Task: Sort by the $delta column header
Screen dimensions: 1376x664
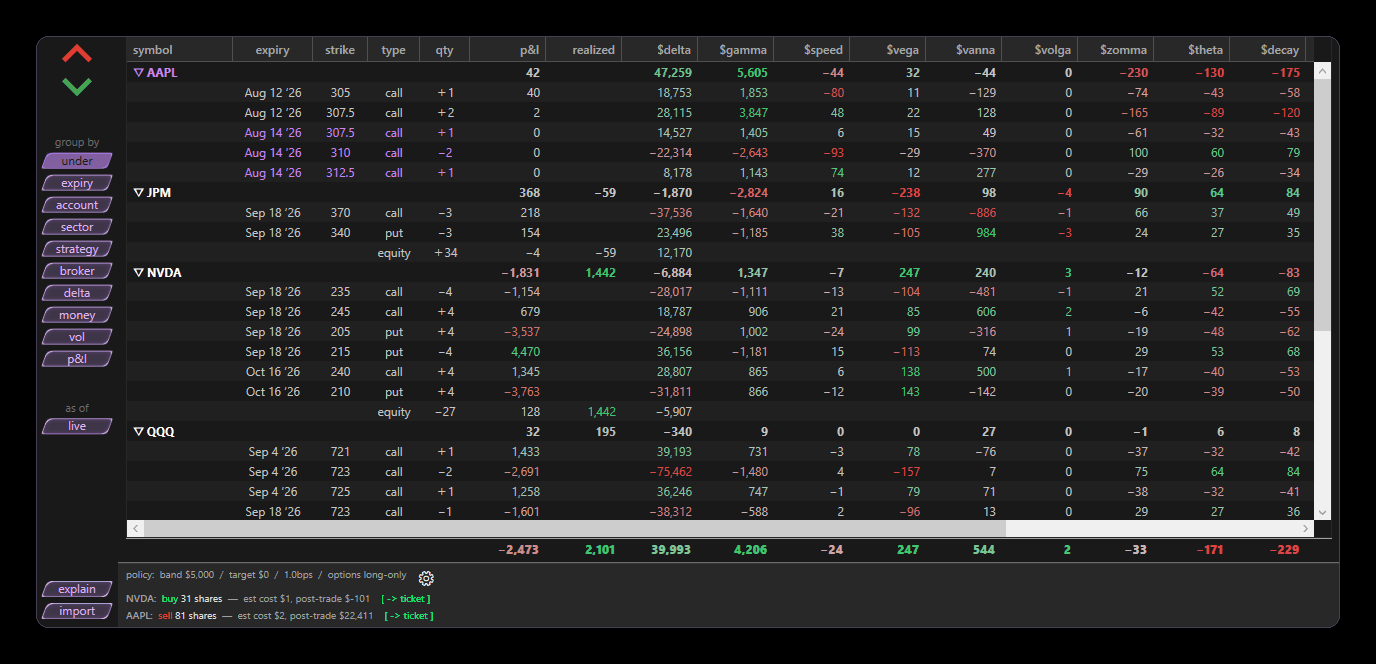Action: point(674,50)
